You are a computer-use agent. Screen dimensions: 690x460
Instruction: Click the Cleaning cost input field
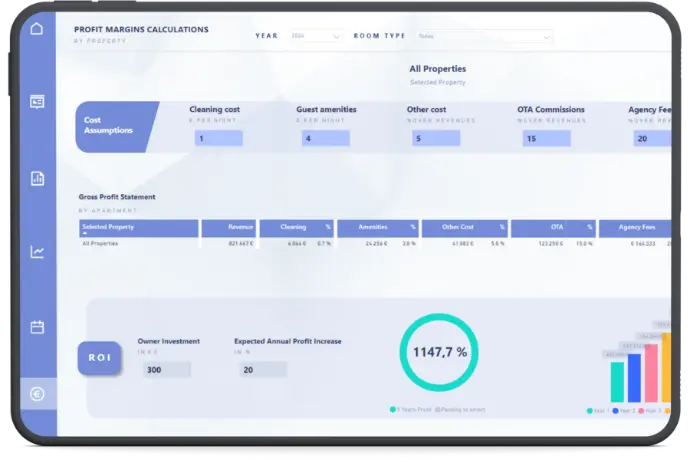[219, 138]
